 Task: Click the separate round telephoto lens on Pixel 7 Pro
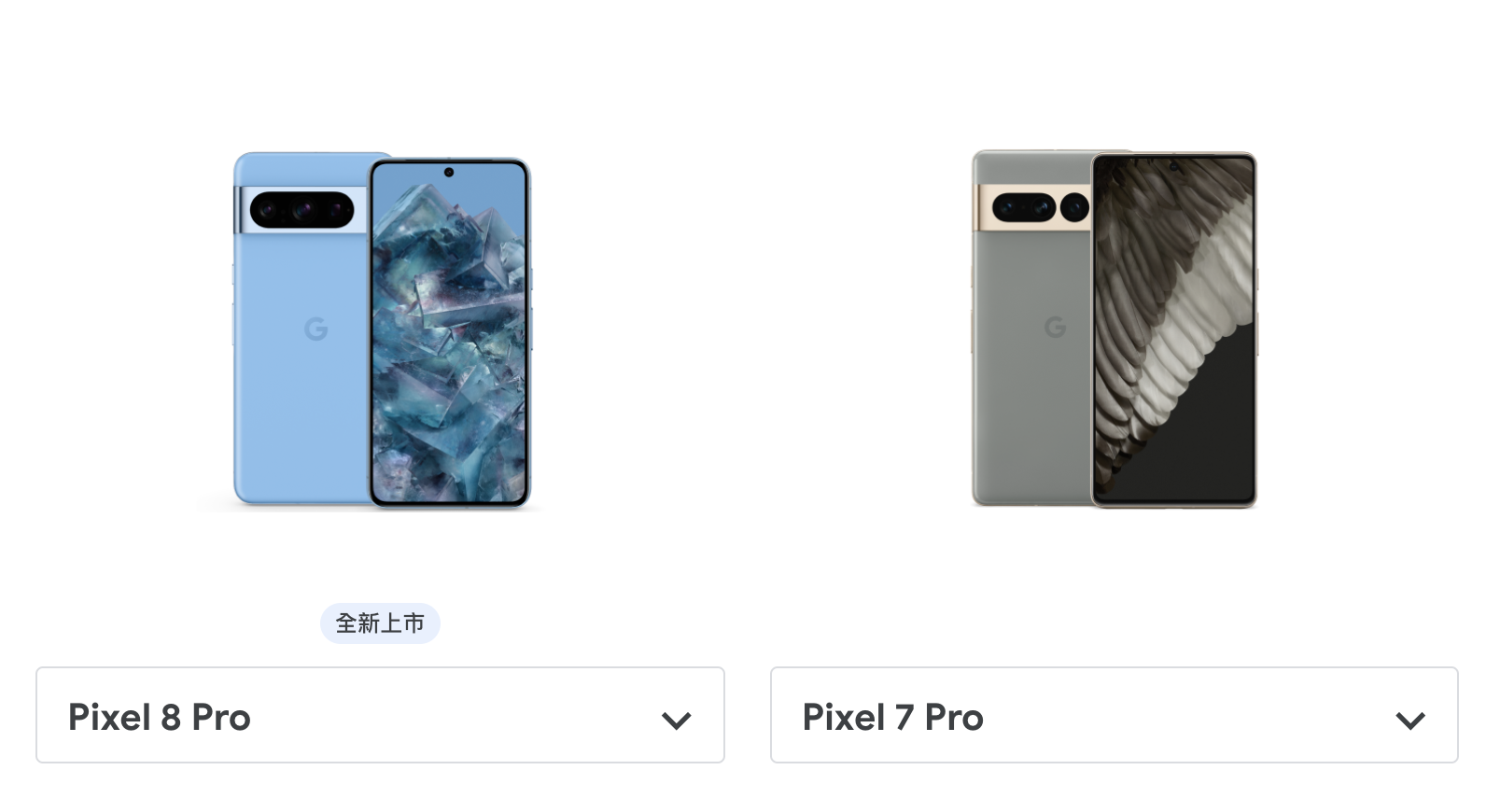coord(1074,207)
